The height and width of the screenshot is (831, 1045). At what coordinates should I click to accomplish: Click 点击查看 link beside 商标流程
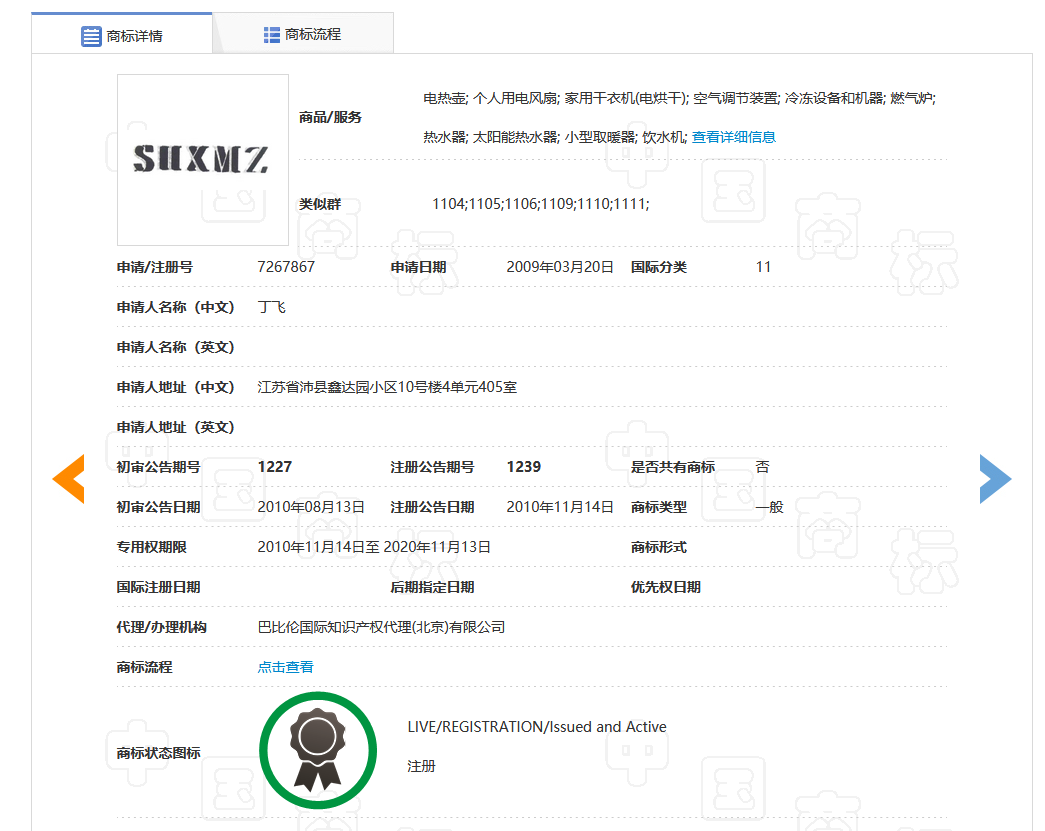point(285,667)
